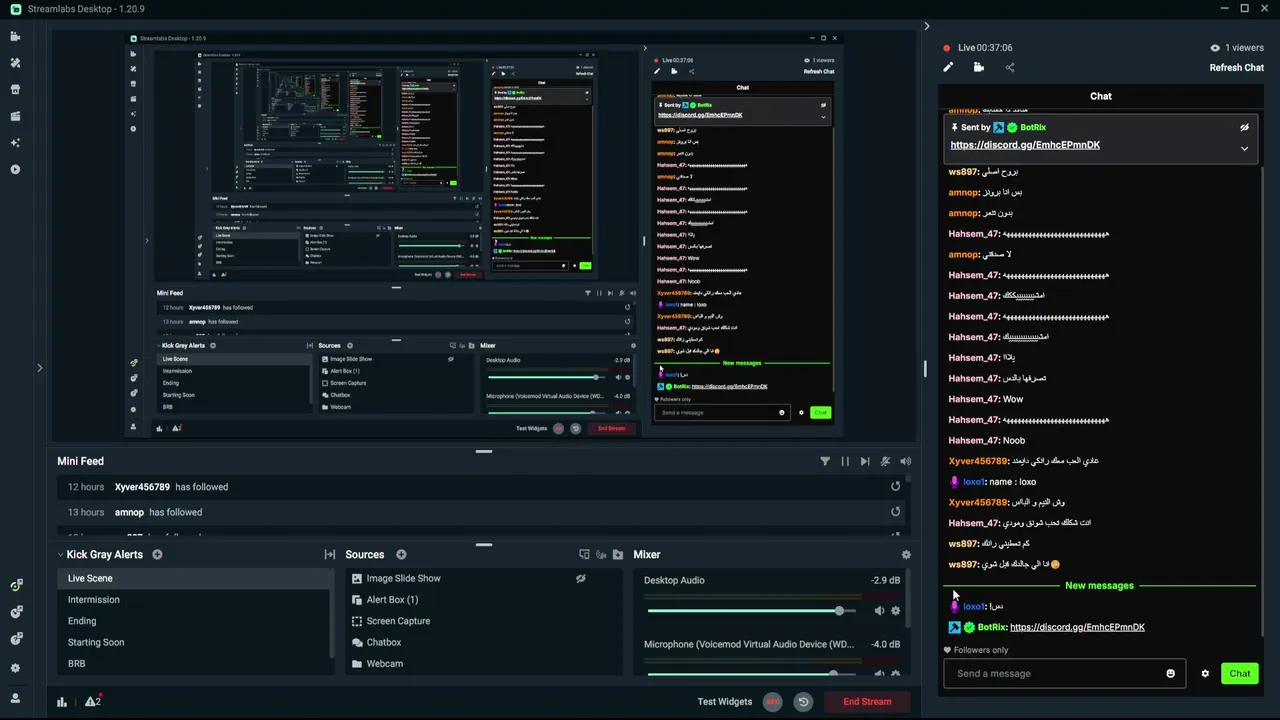Expand the pinned message chevron
This screenshot has width=1280, height=720.
(x=1244, y=149)
